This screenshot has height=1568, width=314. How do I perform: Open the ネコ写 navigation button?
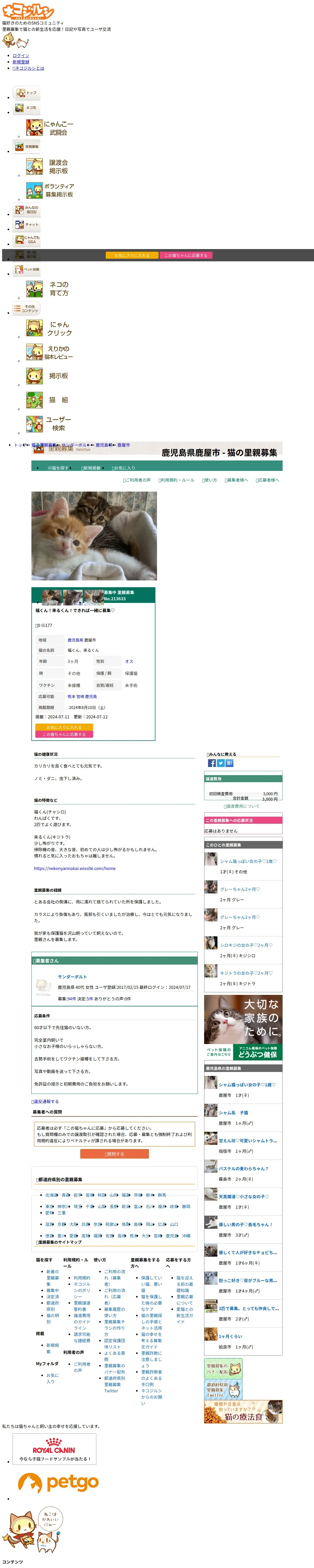26,108
